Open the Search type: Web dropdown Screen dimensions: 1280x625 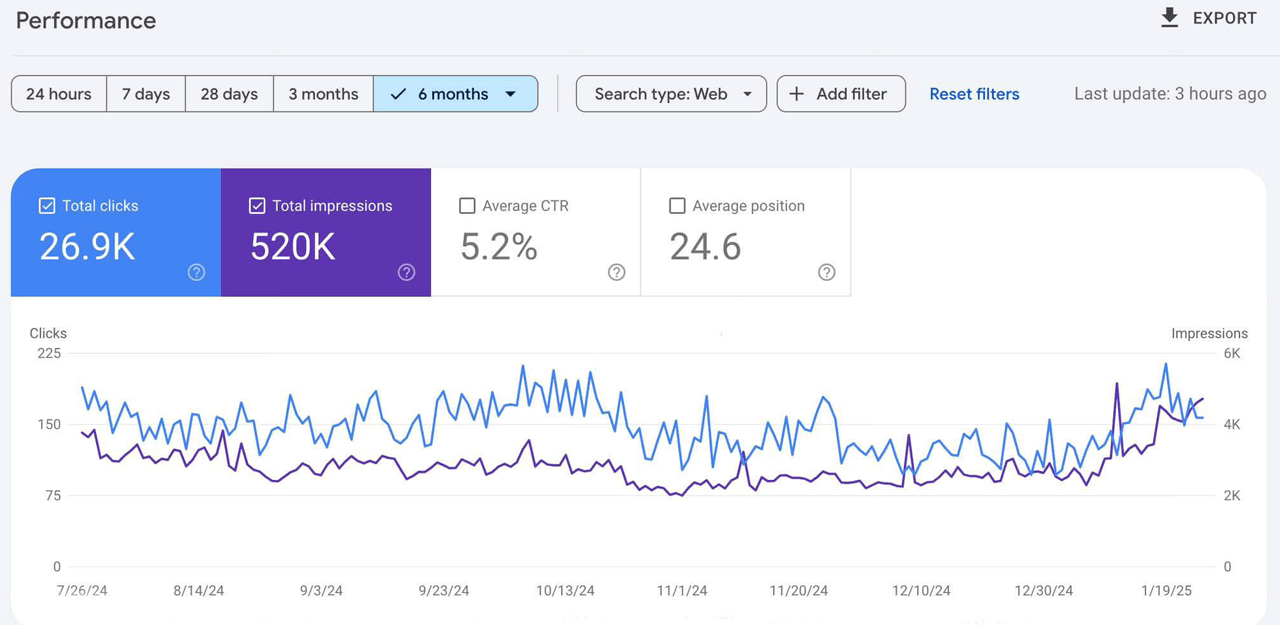671,94
